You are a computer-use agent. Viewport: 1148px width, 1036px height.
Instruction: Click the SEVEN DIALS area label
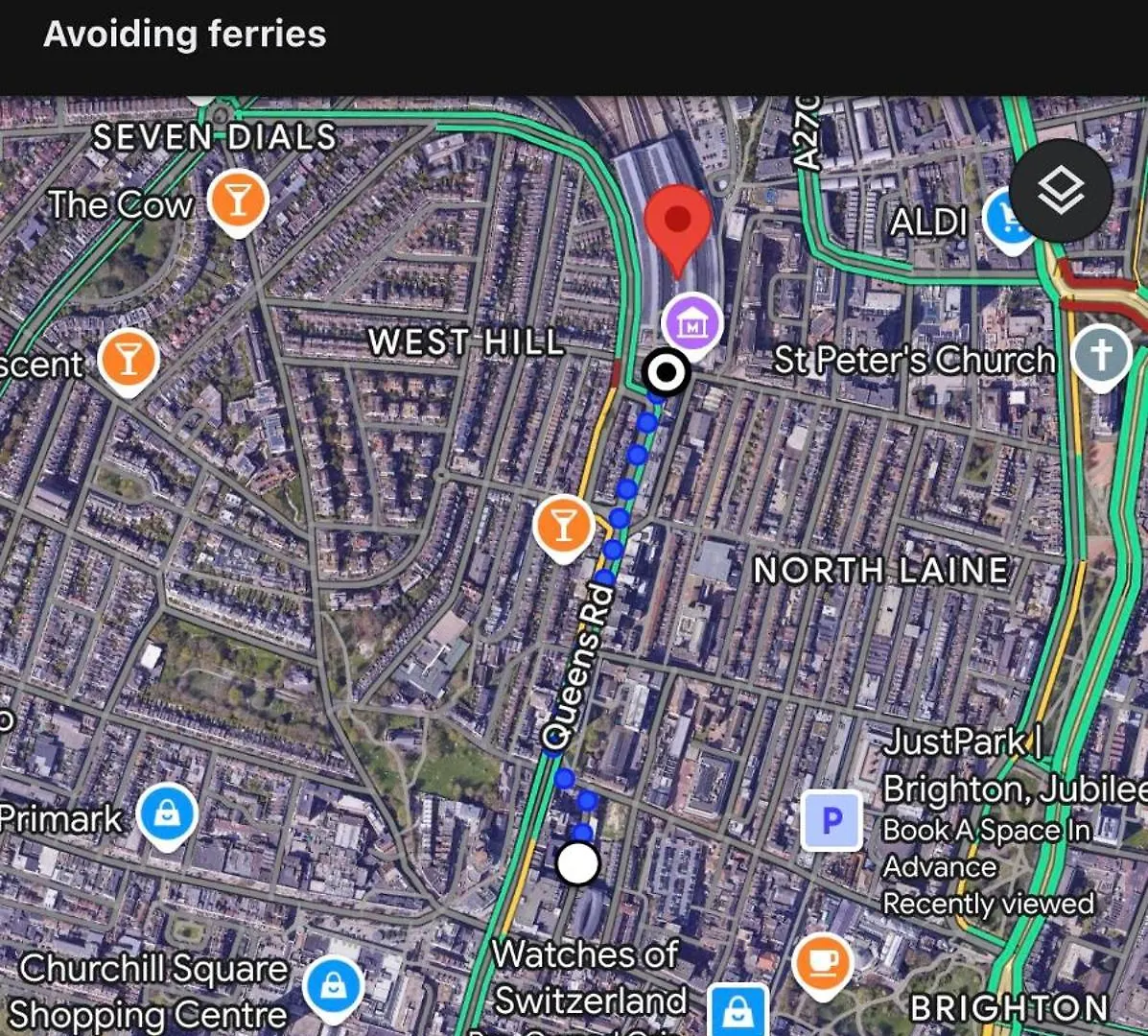point(215,137)
